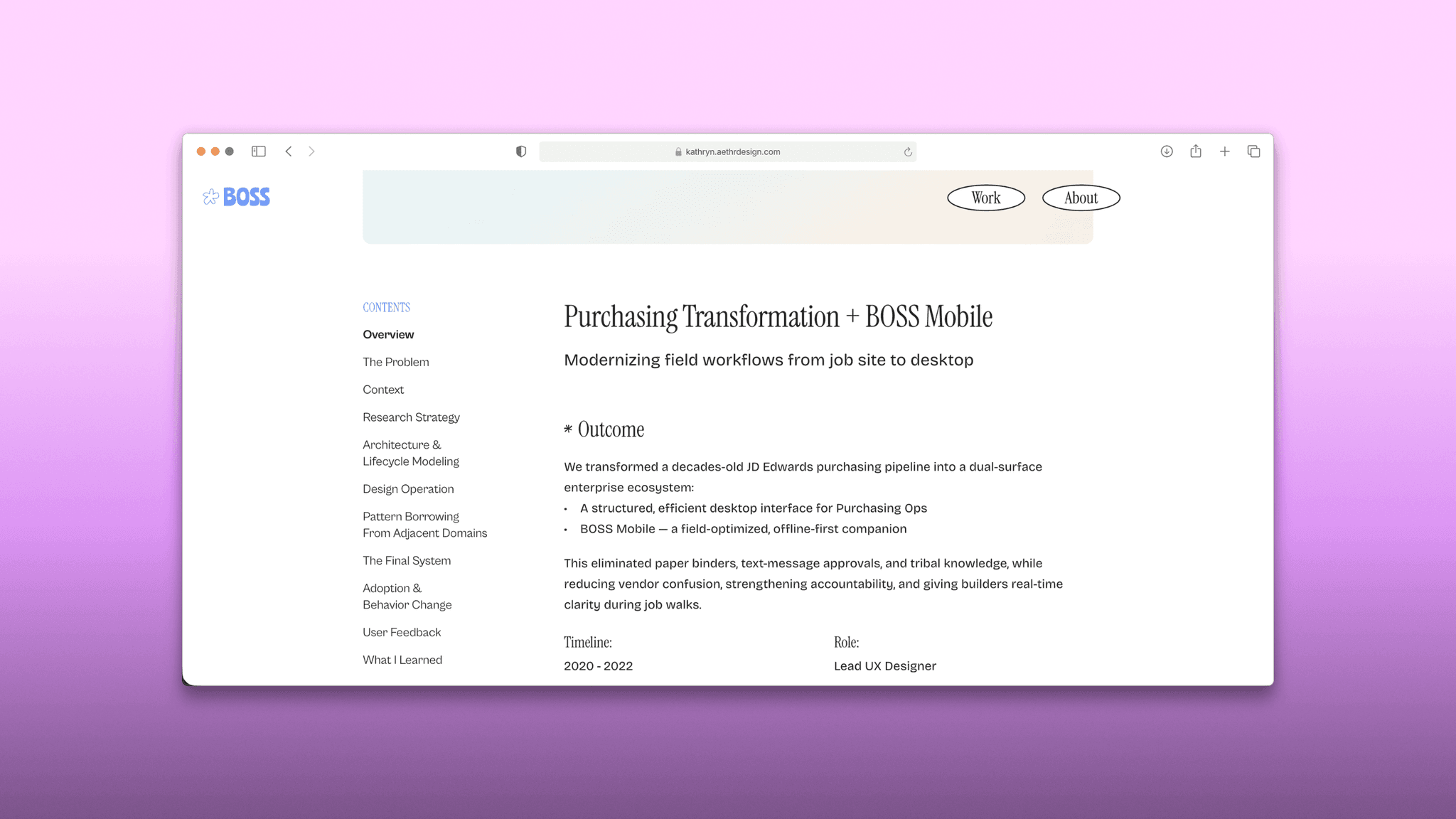This screenshot has width=1456, height=819.
Task: Click the green fullscreen window button
Action: pos(230,151)
